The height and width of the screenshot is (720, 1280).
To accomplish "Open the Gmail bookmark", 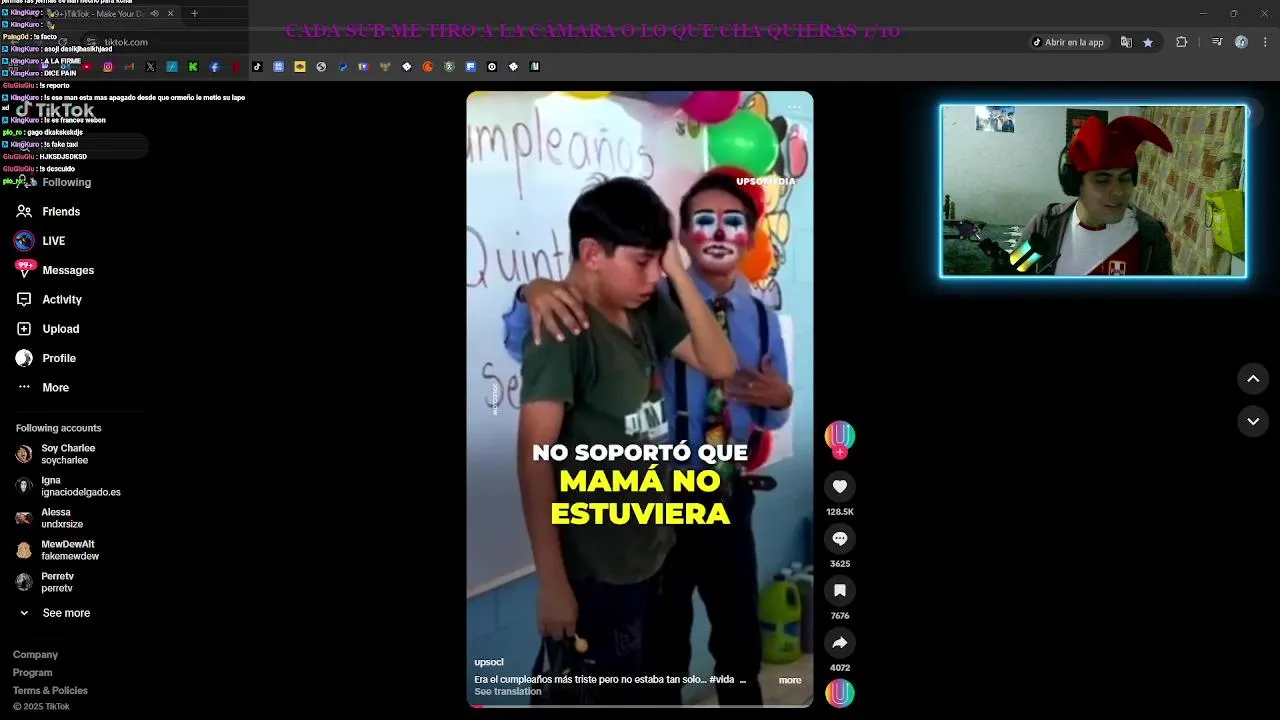I will (129, 67).
